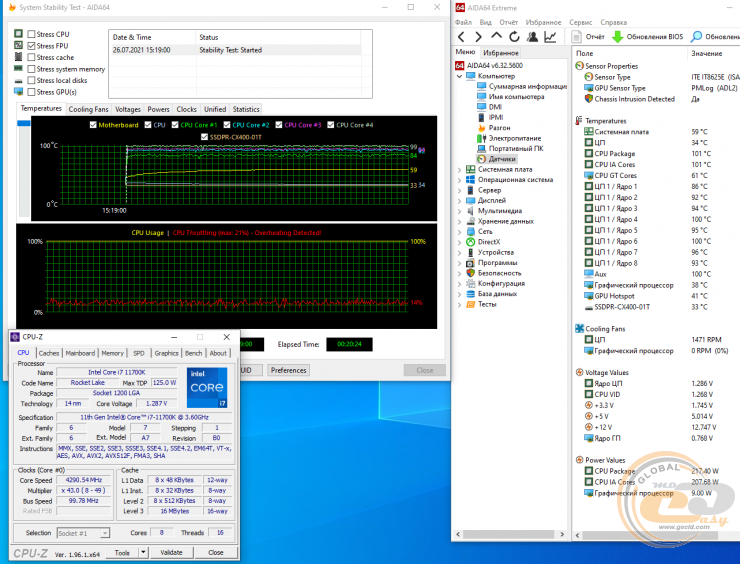
Task: Expand the Мультимедиа tree node
Action: coord(459,211)
